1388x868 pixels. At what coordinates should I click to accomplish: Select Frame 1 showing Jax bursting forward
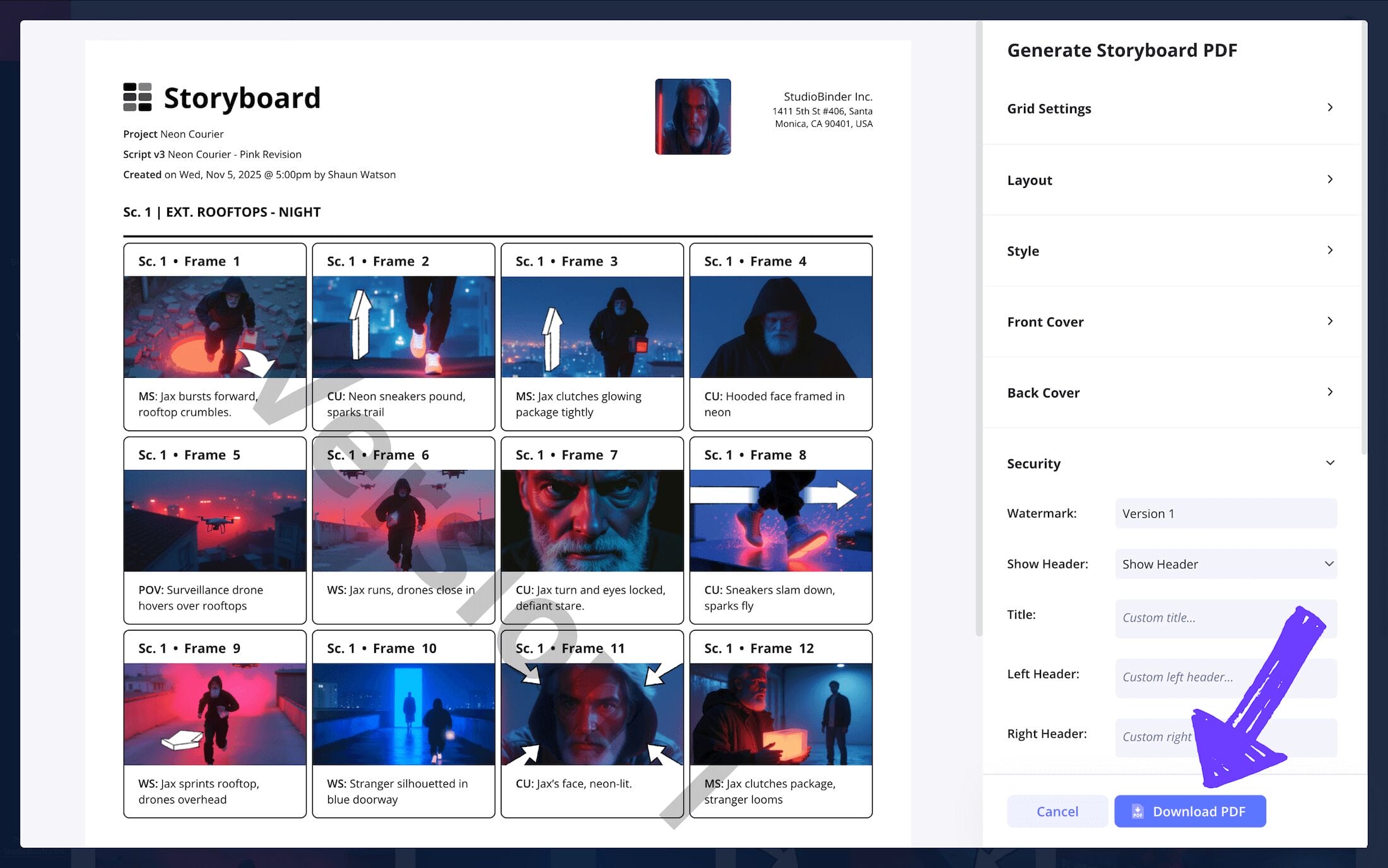point(215,326)
